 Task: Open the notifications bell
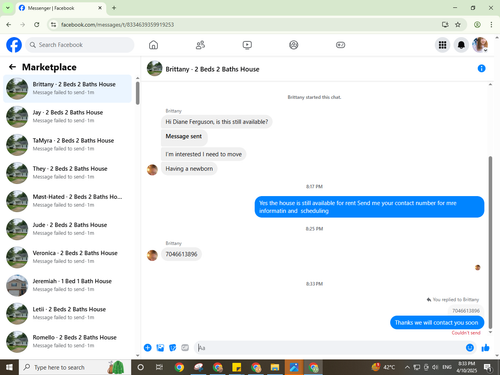(461, 45)
